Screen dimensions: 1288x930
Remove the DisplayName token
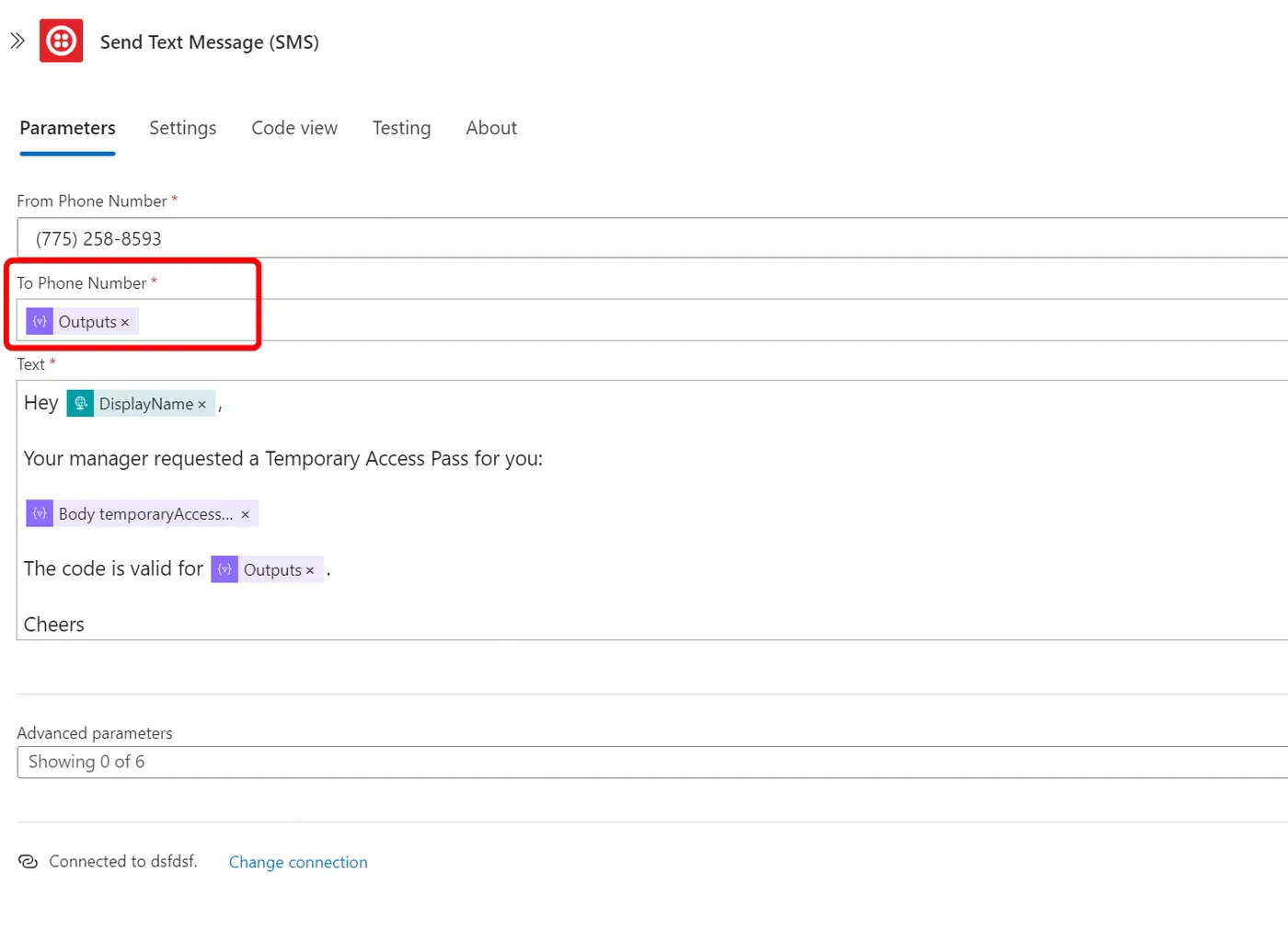pyautogui.click(x=202, y=405)
